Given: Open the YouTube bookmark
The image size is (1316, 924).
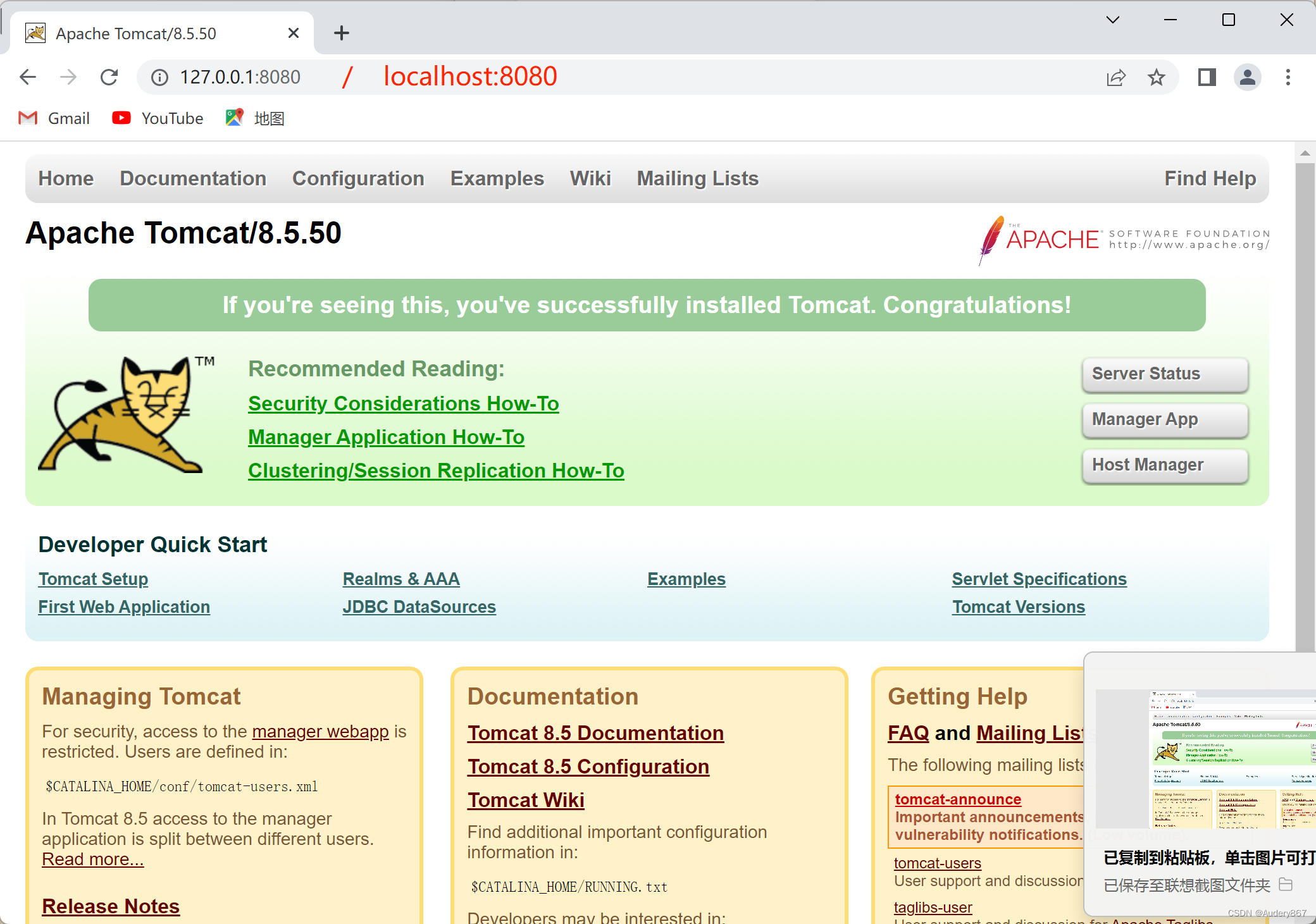Looking at the screenshot, I should (158, 118).
